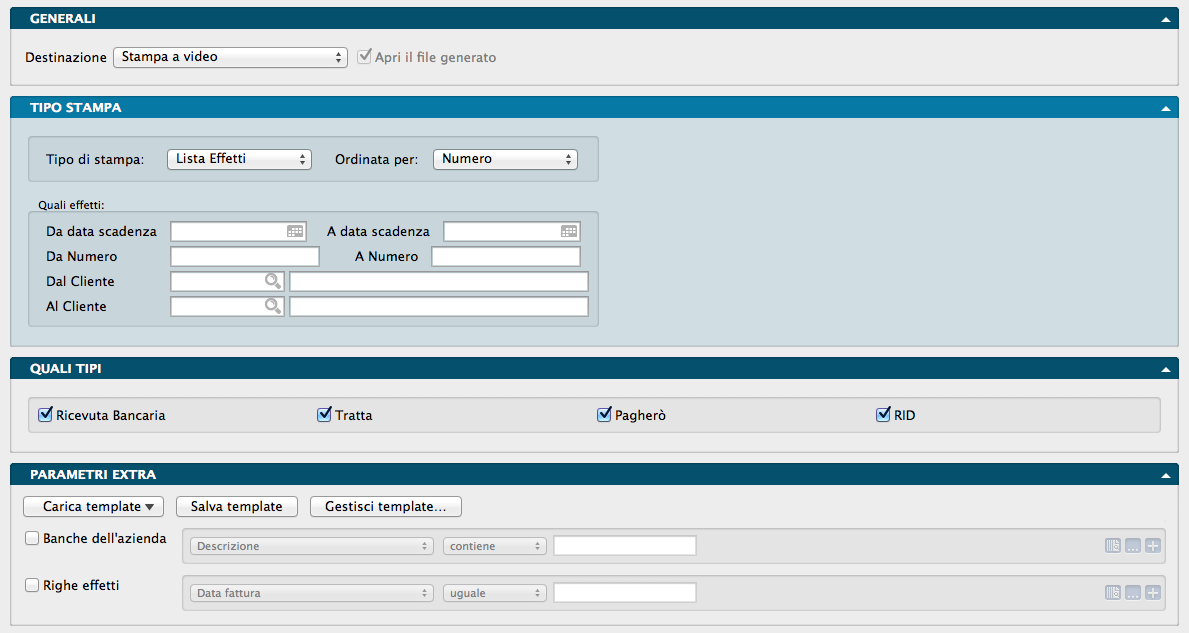The image size is (1189, 633).
Task: Open the Tipo di stampa dropdown
Action: tap(239, 159)
